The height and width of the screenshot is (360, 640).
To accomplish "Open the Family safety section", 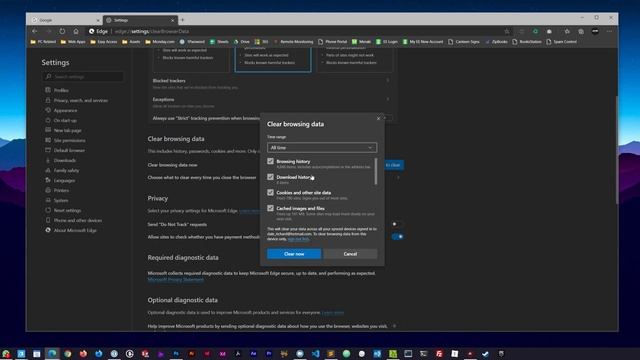I will click(x=67, y=170).
